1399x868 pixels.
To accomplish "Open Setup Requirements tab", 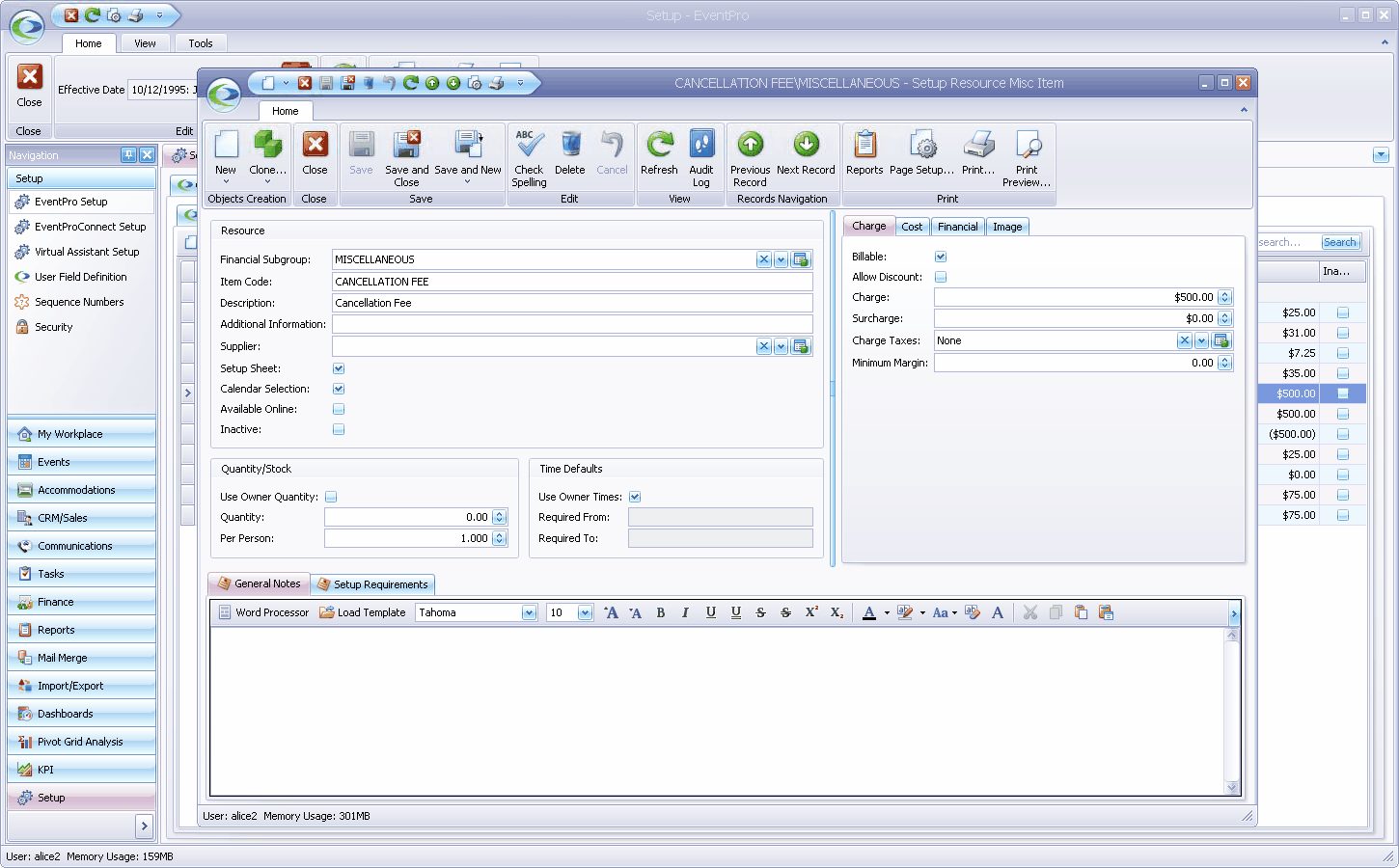I will (372, 584).
